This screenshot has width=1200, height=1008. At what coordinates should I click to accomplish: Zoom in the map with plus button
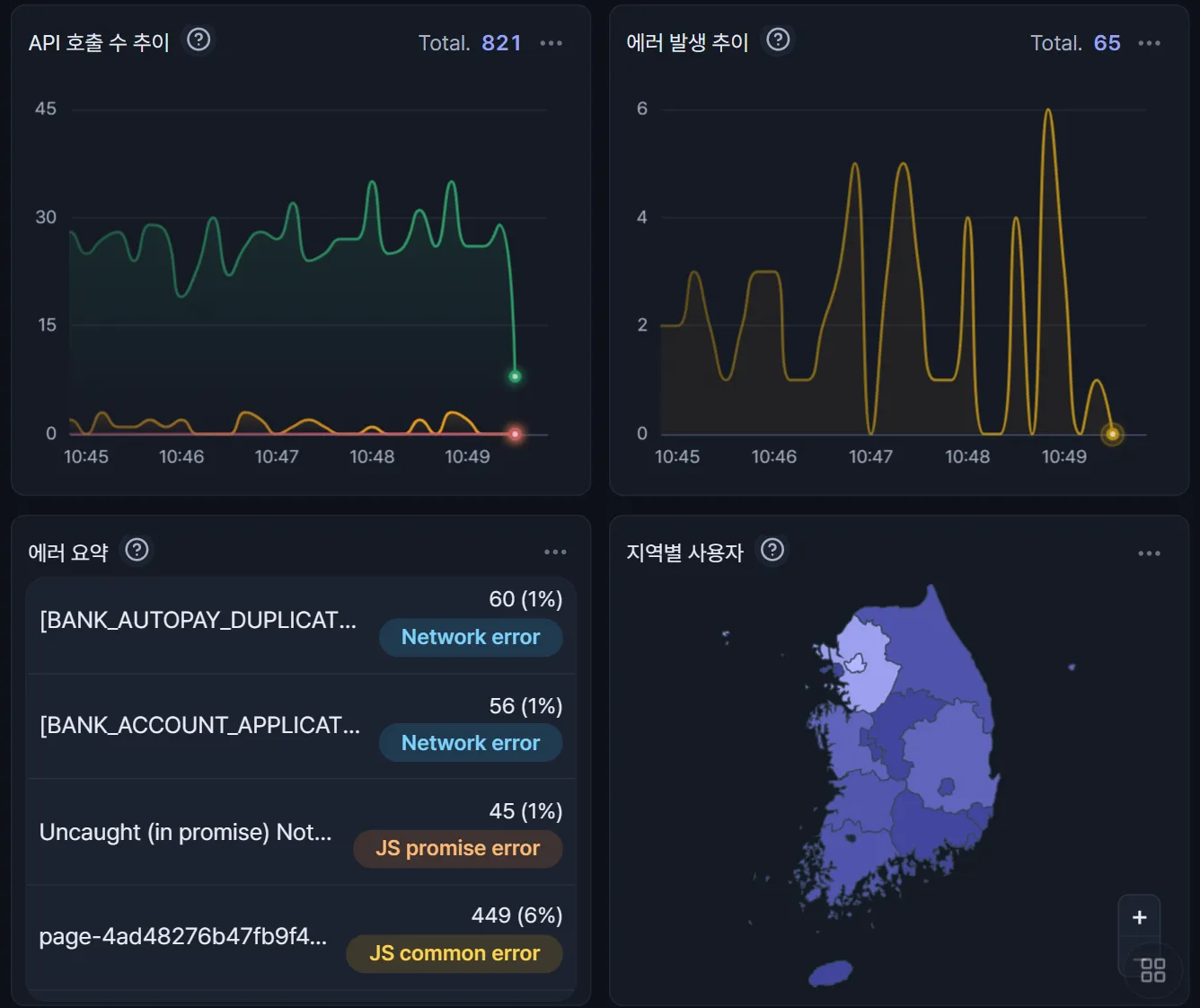coord(1139,917)
